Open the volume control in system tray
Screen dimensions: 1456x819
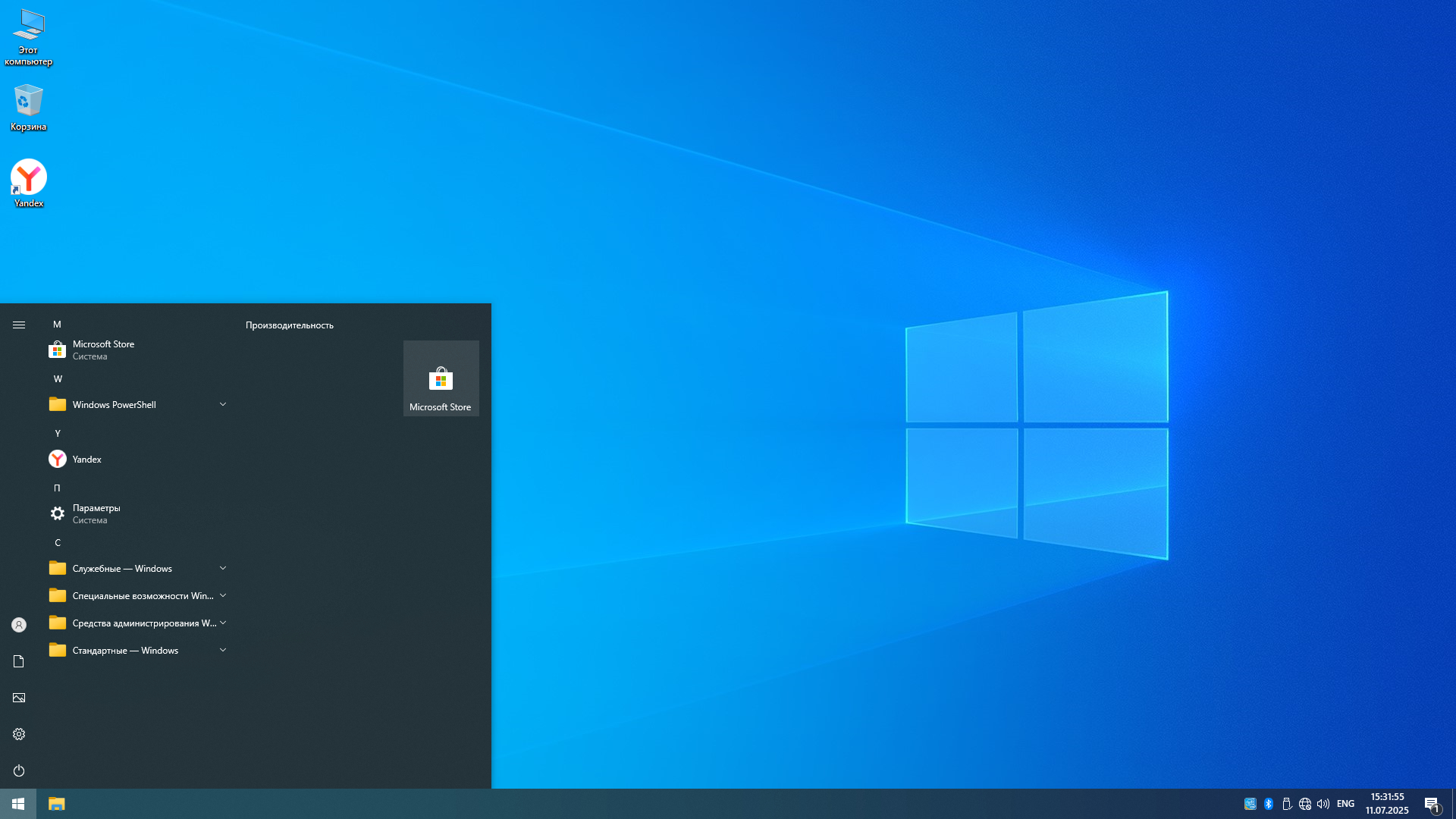(x=1323, y=804)
